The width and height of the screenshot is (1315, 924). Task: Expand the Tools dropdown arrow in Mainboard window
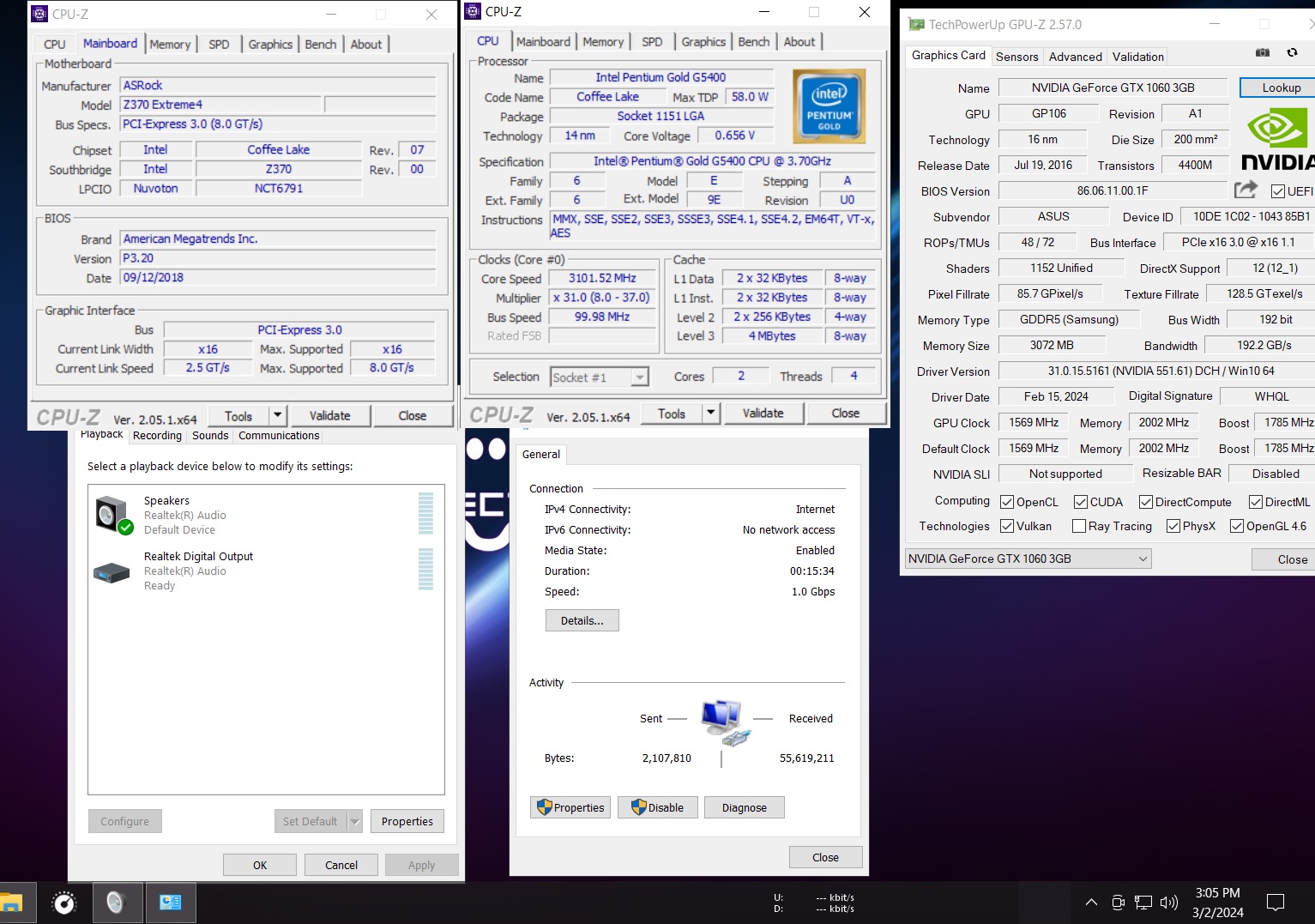[277, 416]
